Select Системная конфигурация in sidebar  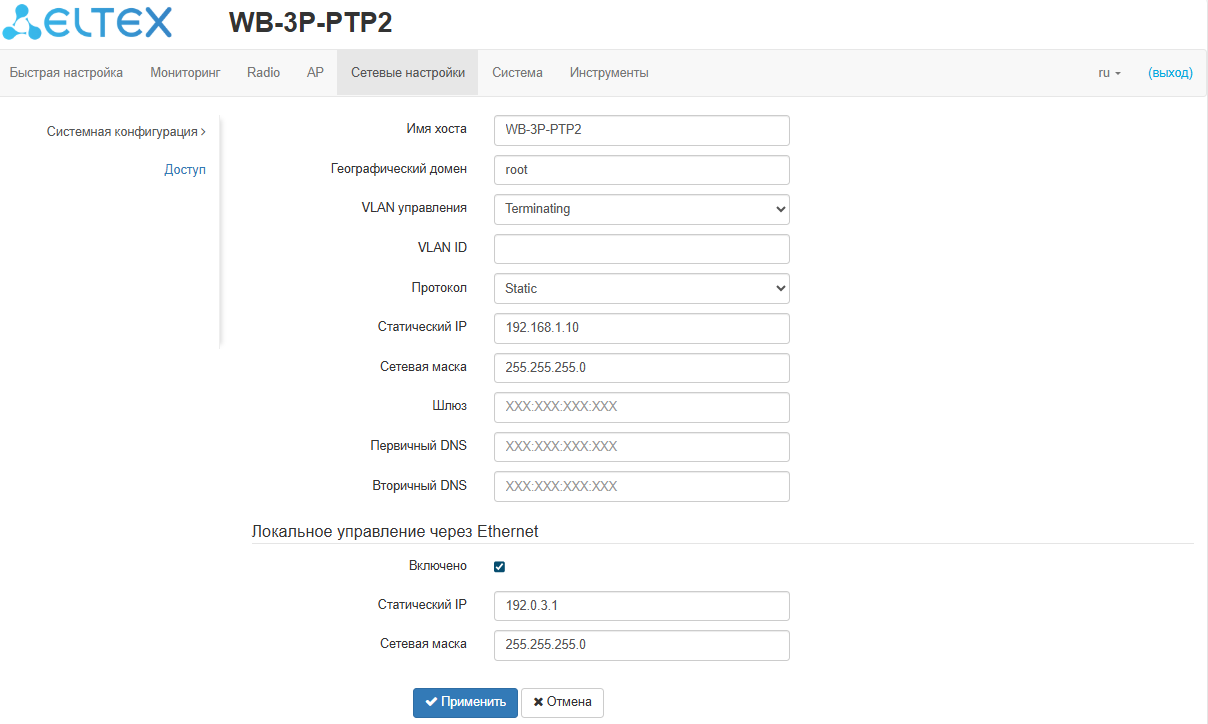click(126, 131)
